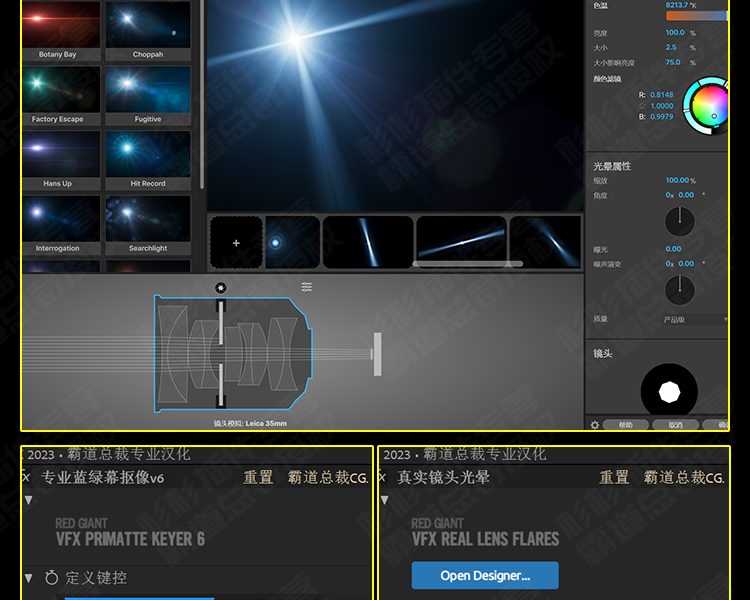The height and width of the screenshot is (600, 750).
Task: Click the plus add-element tile
Action: pos(236,242)
